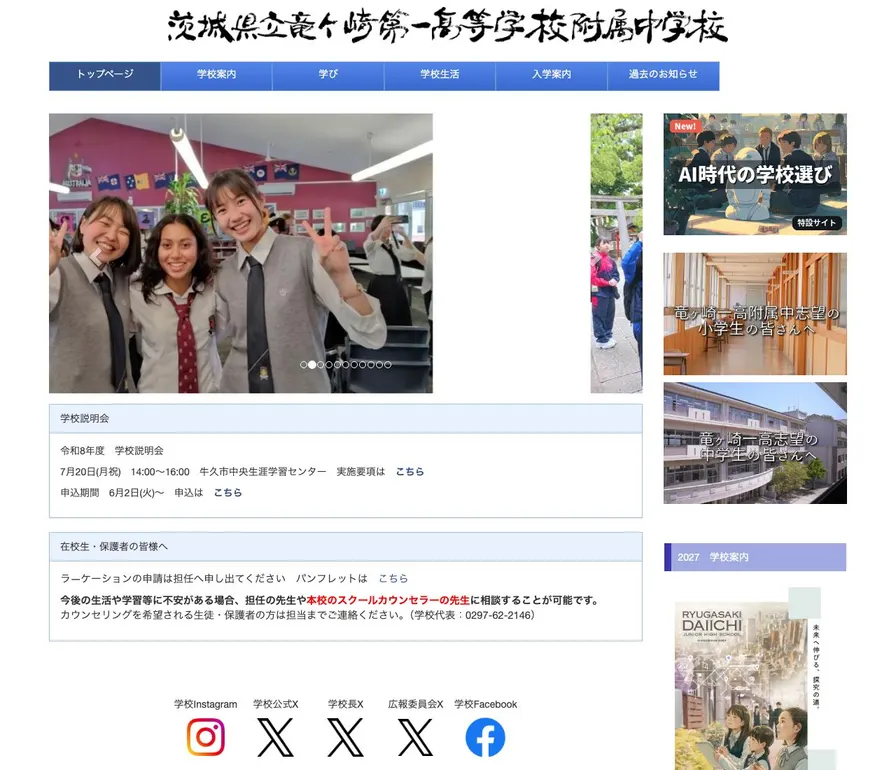Follow the こちら link after 申込は
Viewport: 896px width, 770px height.
click(227, 492)
